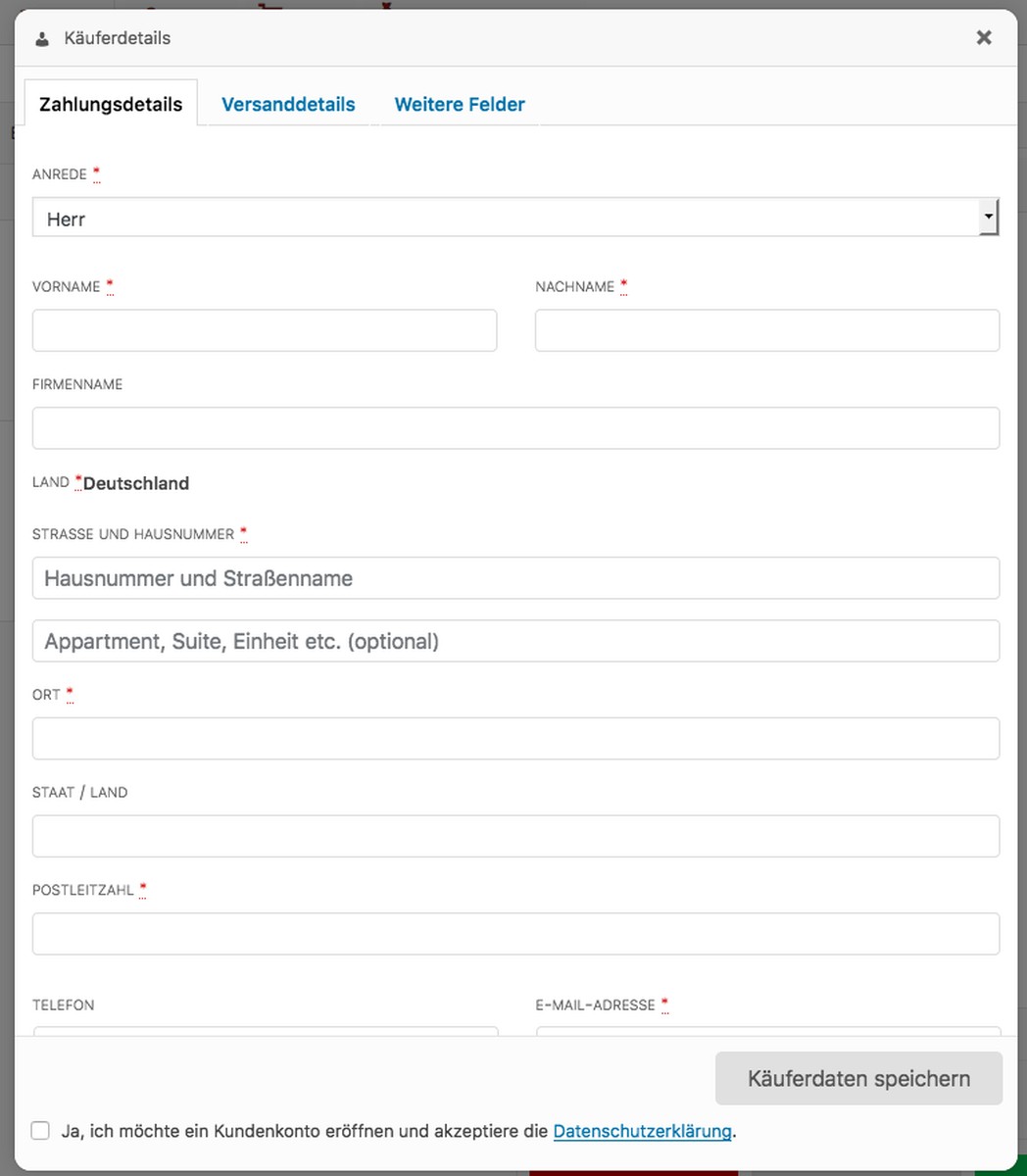Switch to the Weitere Felder tab
Image resolution: width=1027 pixels, height=1176 pixels.
460,104
